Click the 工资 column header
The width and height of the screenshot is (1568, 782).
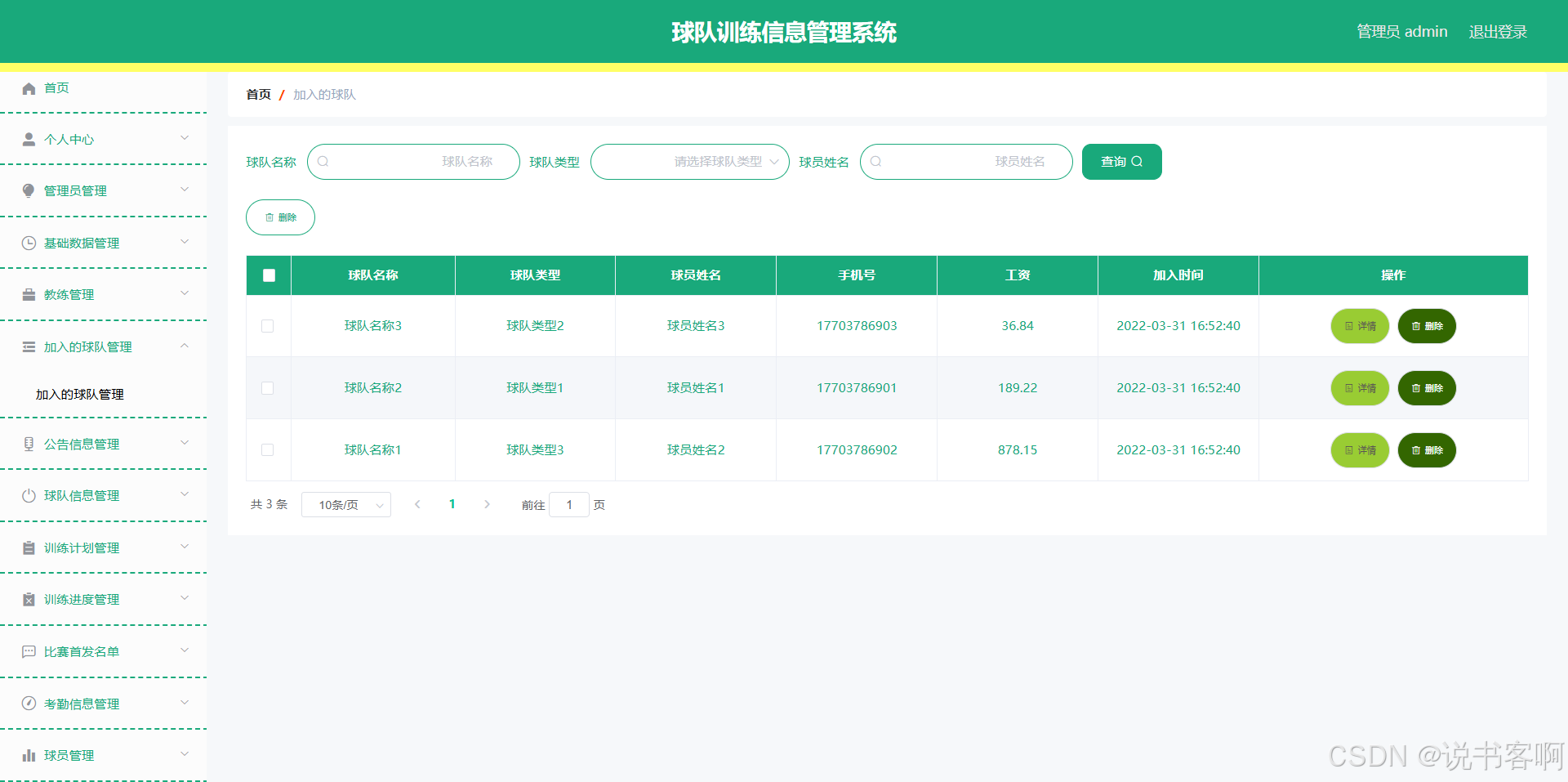tap(1018, 275)
